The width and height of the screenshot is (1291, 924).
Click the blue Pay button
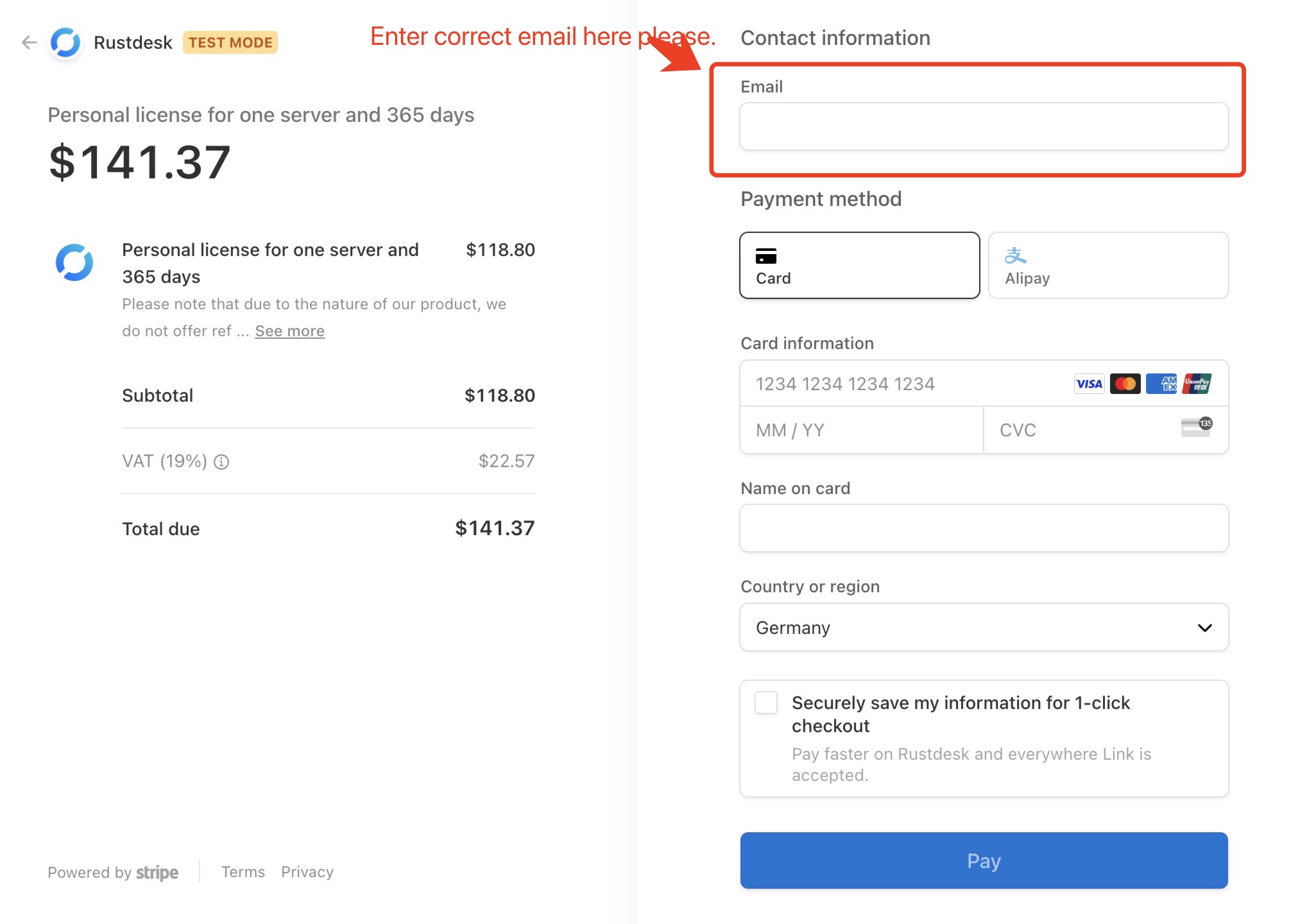coord(984,860)
